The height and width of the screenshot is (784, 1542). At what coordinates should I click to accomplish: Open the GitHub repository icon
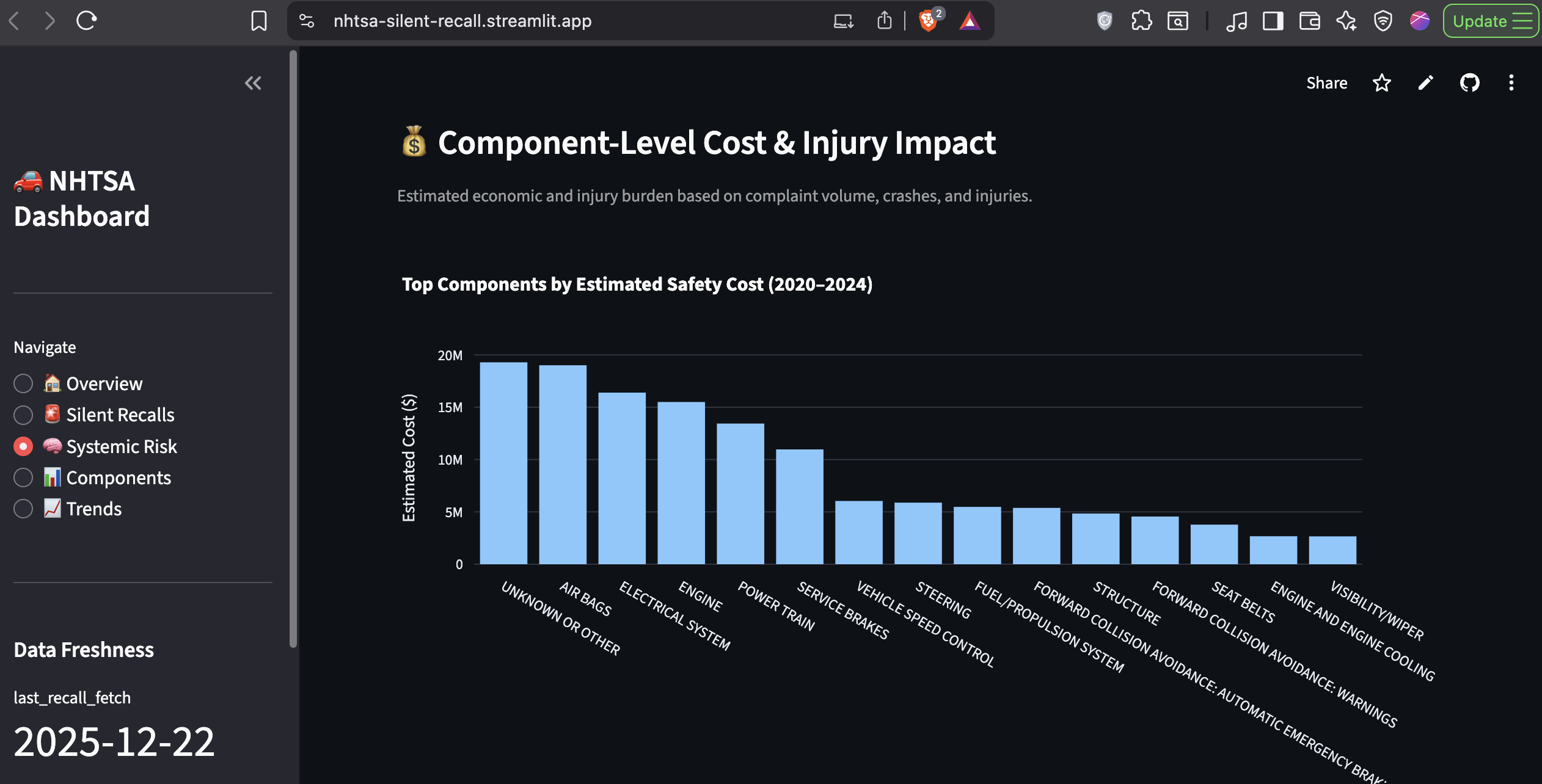tap(1469, 82)
